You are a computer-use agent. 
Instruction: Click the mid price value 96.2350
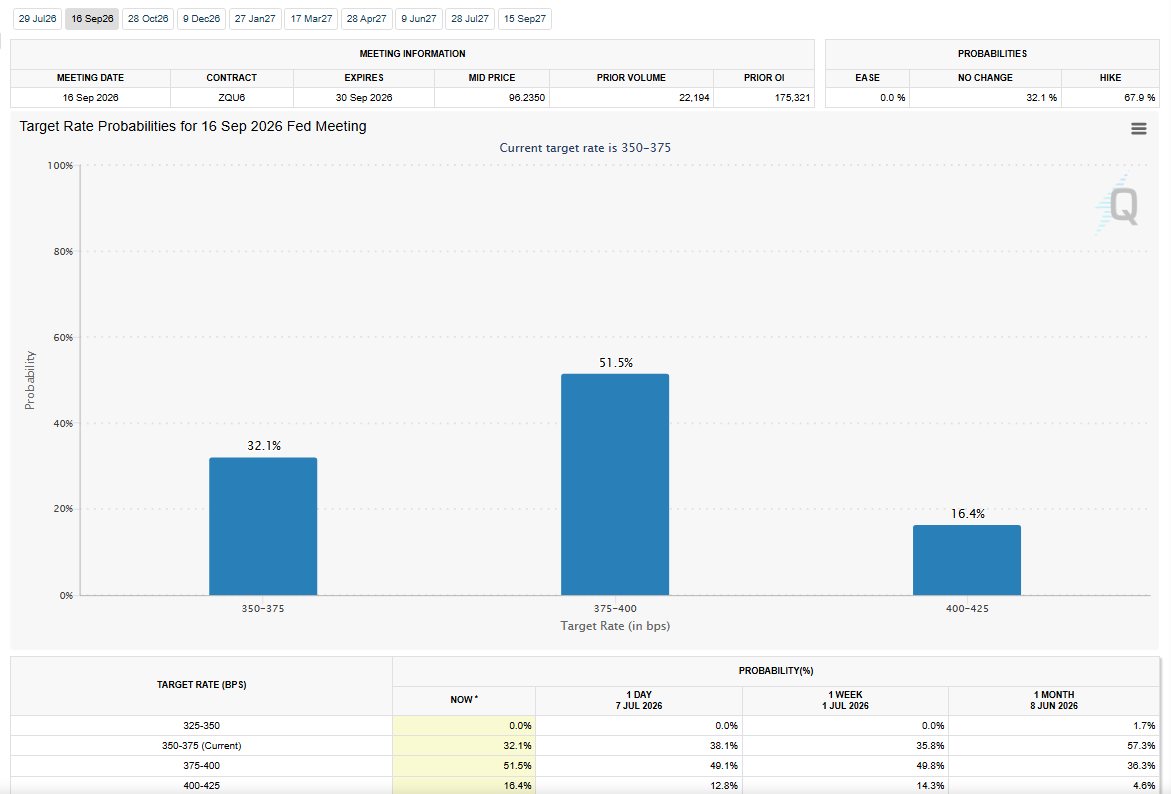[x=527, y=98]
